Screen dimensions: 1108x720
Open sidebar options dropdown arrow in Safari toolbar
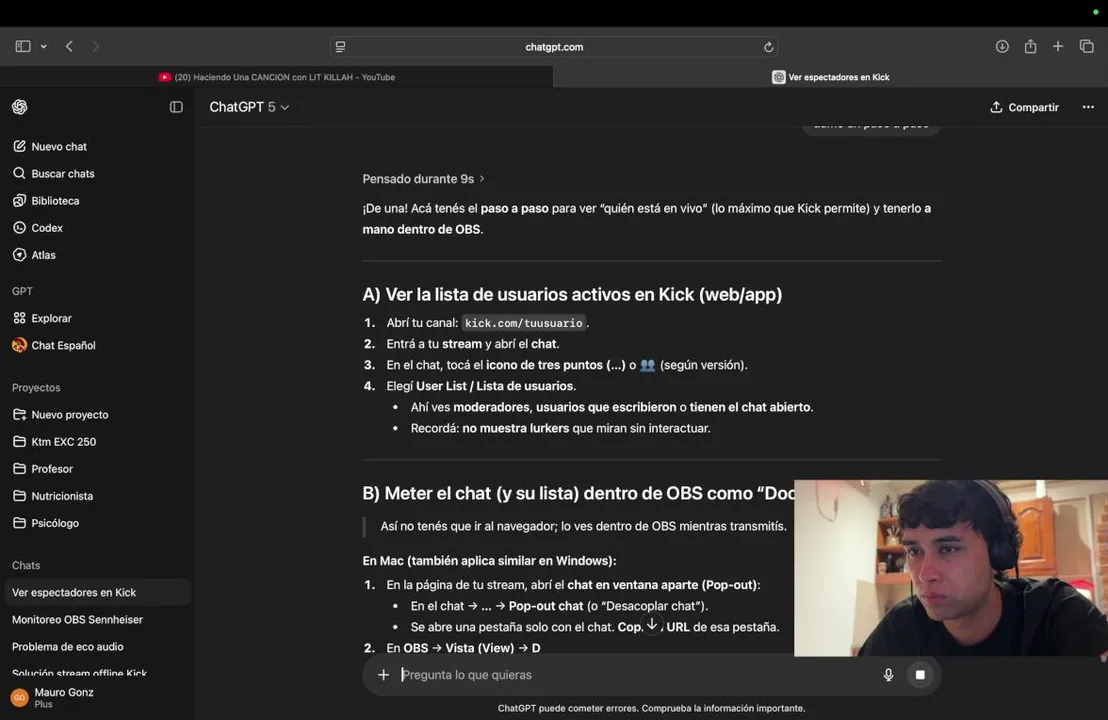44,47
